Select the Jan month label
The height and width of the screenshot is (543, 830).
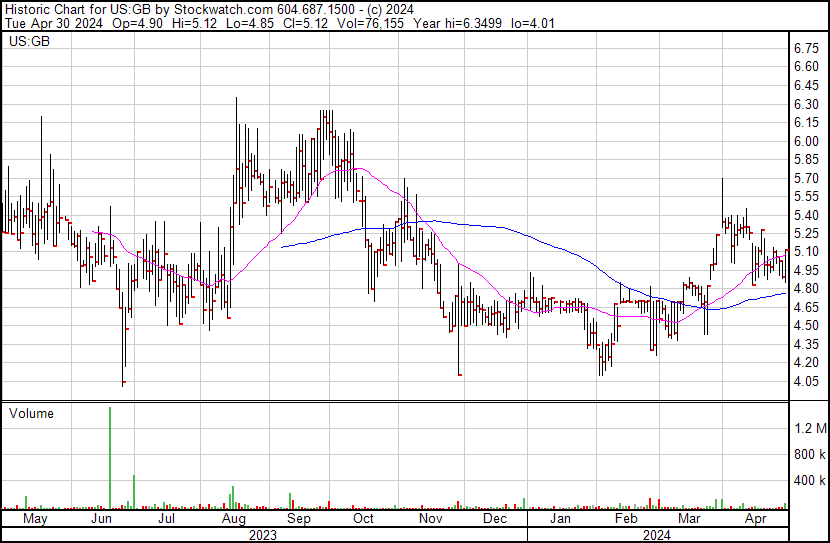tap(560, 519)
